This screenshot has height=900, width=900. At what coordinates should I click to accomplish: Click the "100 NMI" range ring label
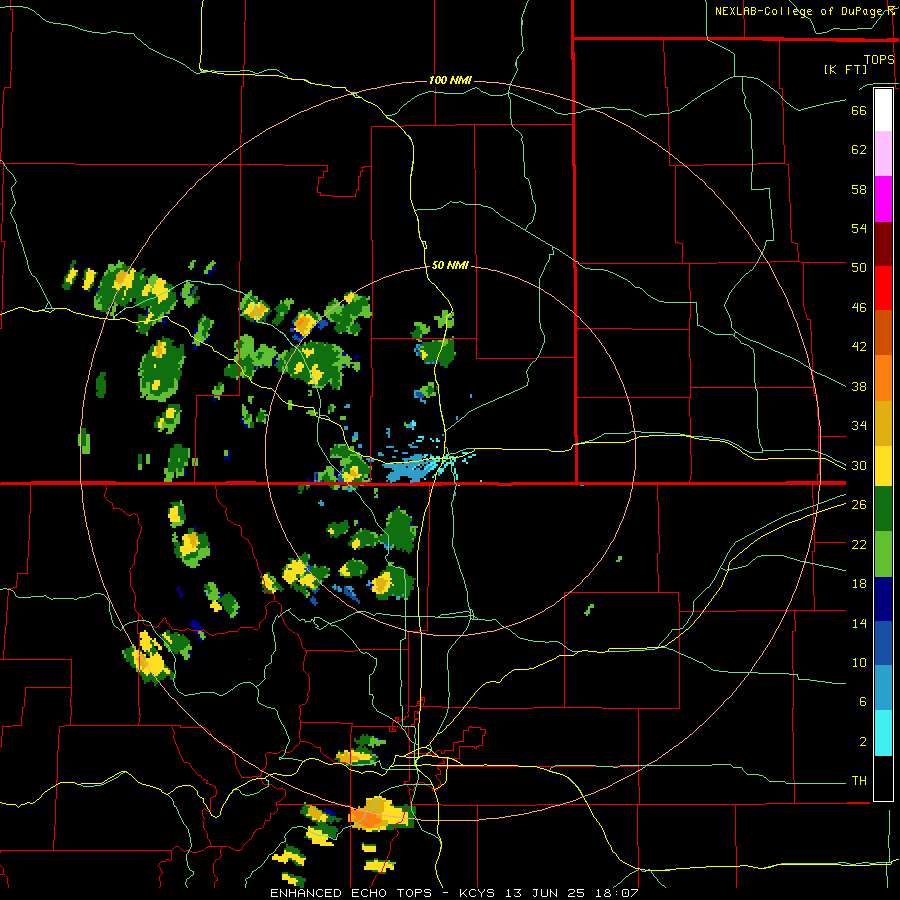pyautogui.click(x=450, y=80)
